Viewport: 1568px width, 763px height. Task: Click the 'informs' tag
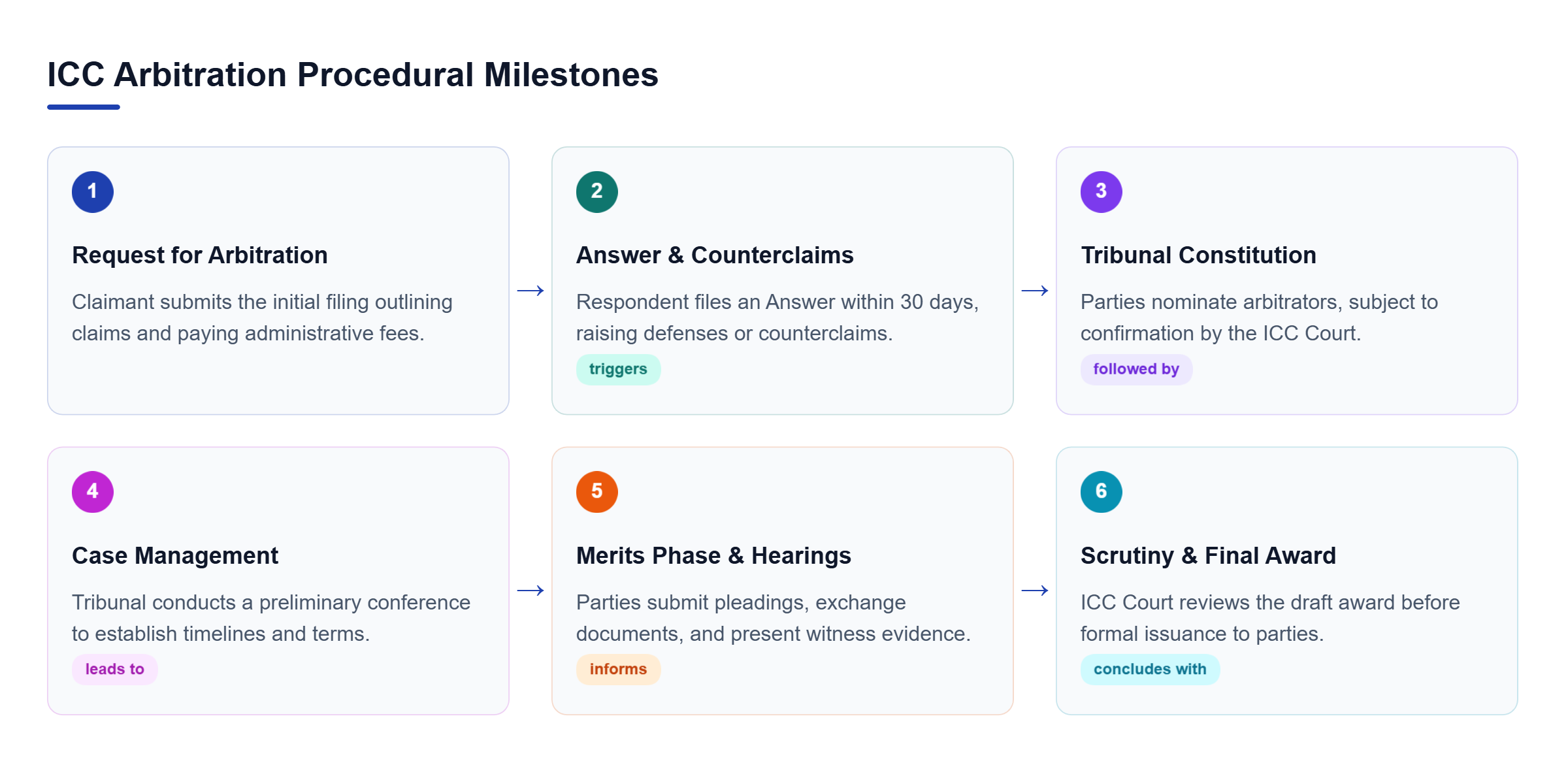coord(618,669)
